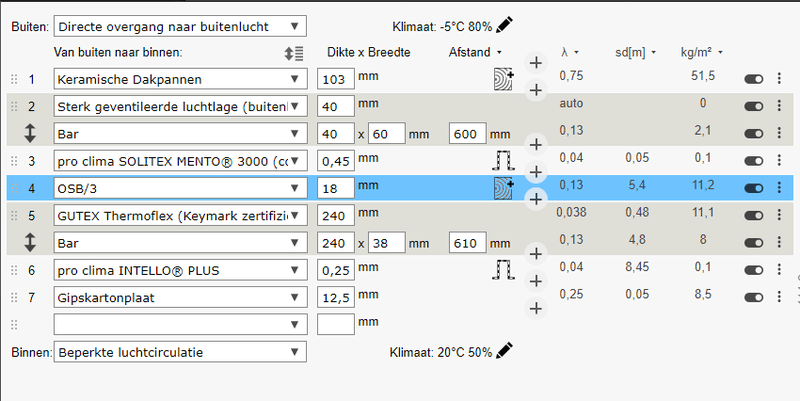This screenshot has height=401, width=800.
Task: Expand the OSB/3 material dropdown
Action: click(180, 186)
